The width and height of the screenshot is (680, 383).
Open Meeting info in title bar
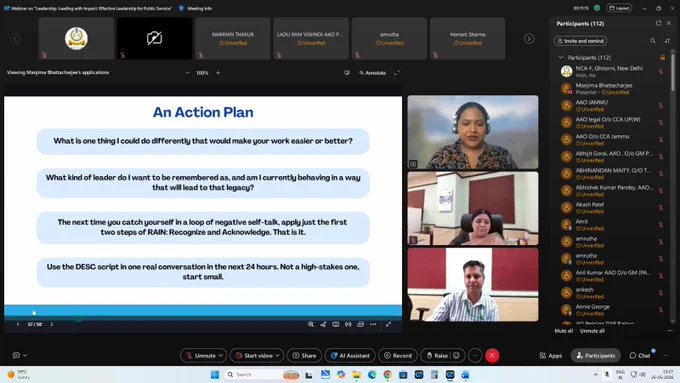(x=196, y=8)
